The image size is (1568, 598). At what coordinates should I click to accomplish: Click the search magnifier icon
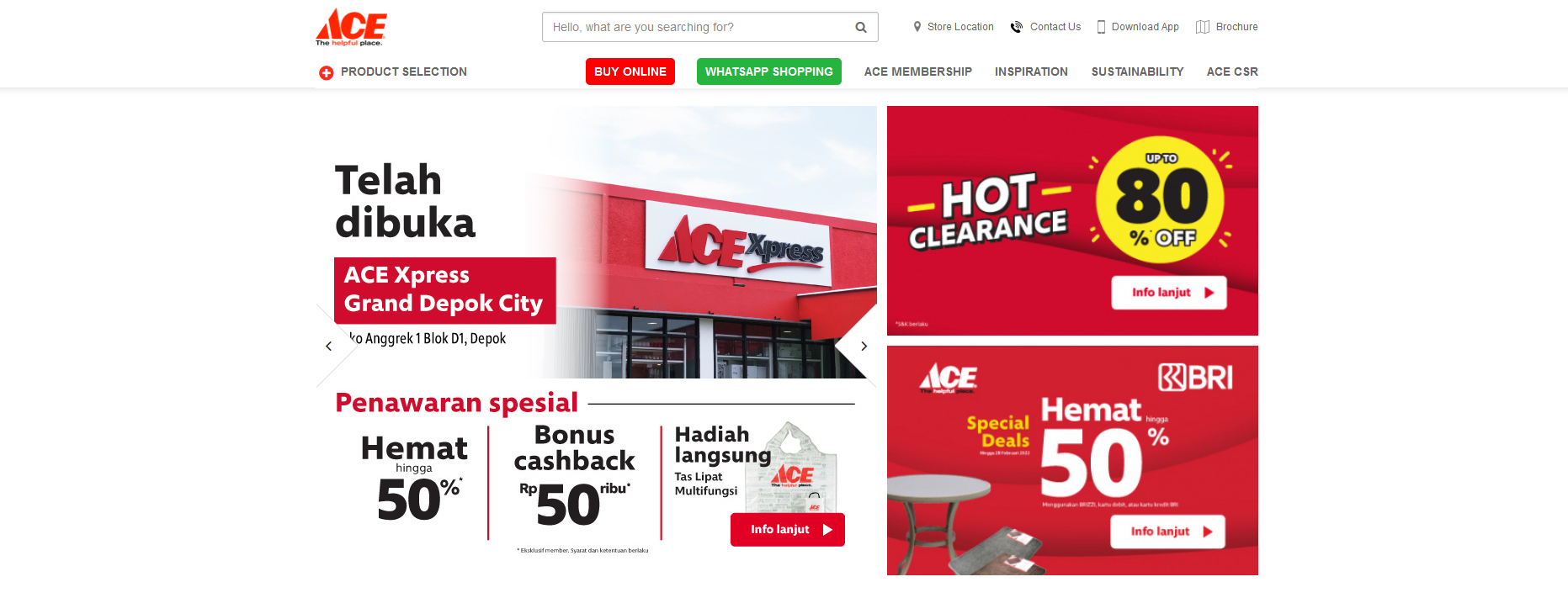861,27
